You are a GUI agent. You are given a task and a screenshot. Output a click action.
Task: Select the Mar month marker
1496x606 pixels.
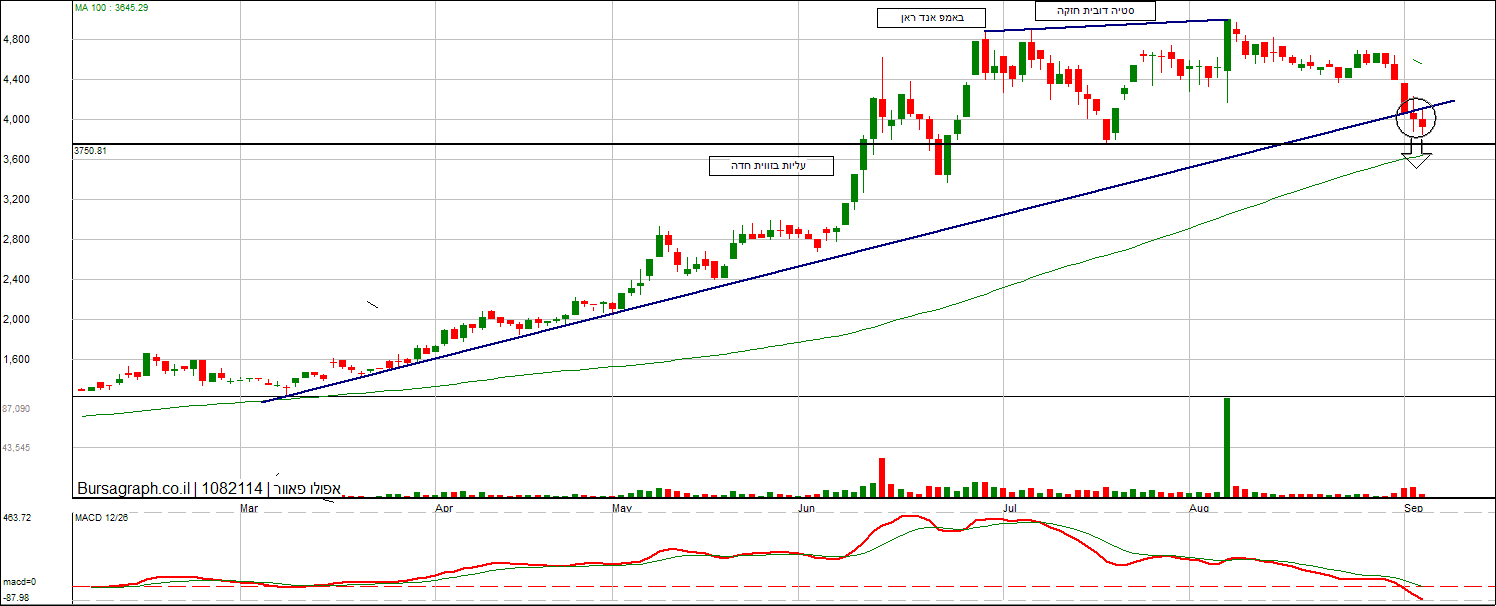pos(250,508)
